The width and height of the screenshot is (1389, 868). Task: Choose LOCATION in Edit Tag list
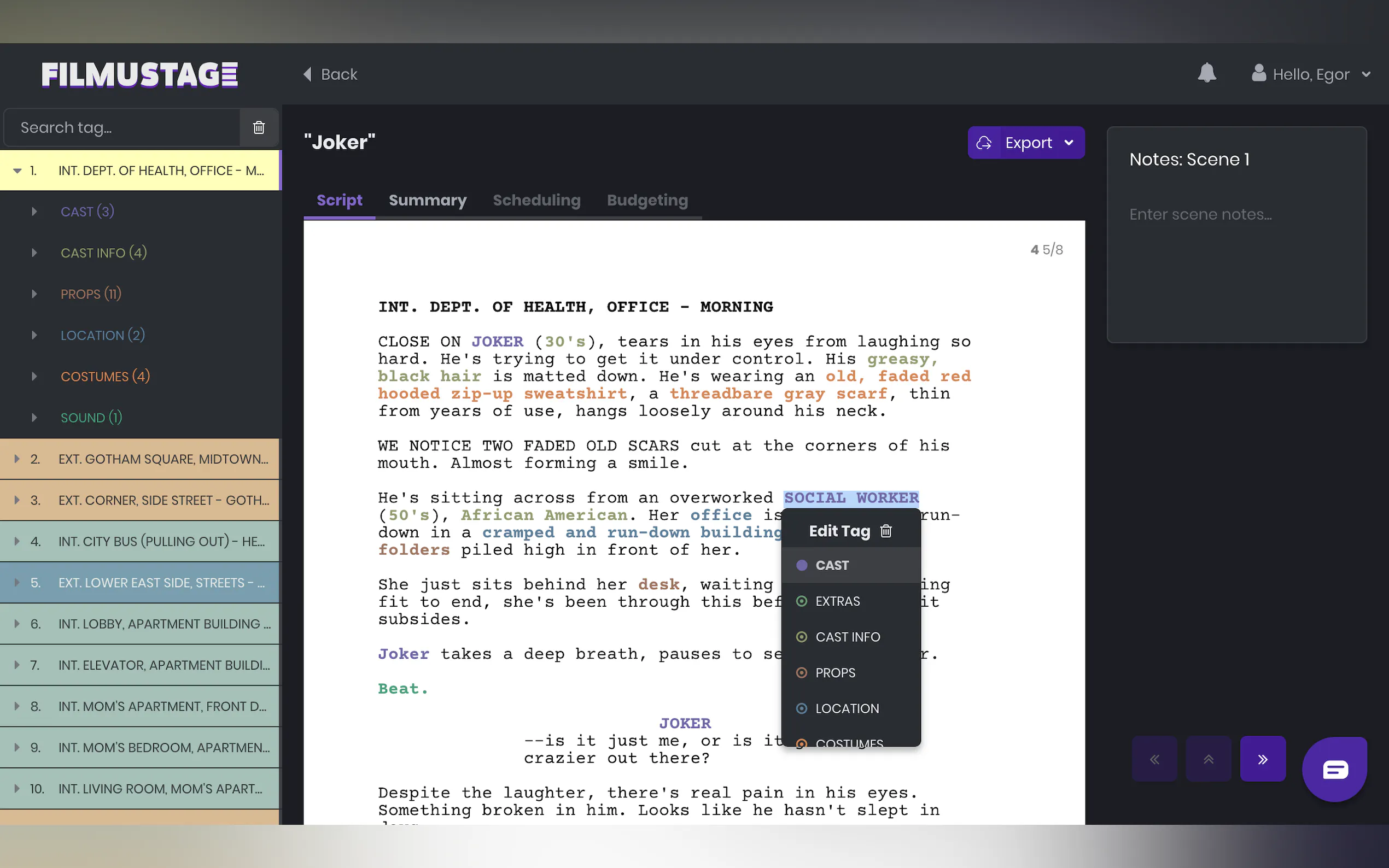(x=847, y=708)
